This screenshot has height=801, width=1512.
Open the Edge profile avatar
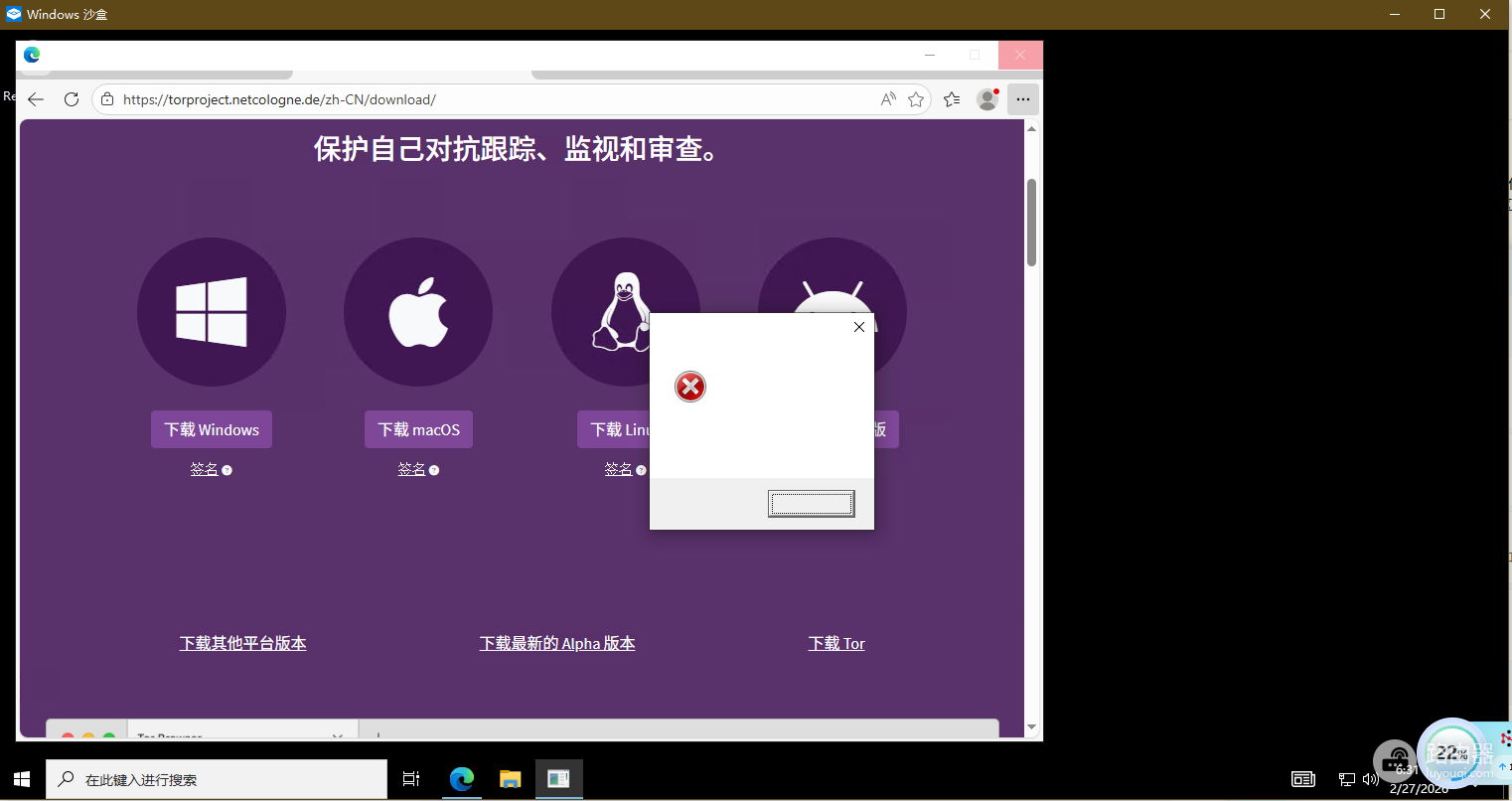click(987, 99)
